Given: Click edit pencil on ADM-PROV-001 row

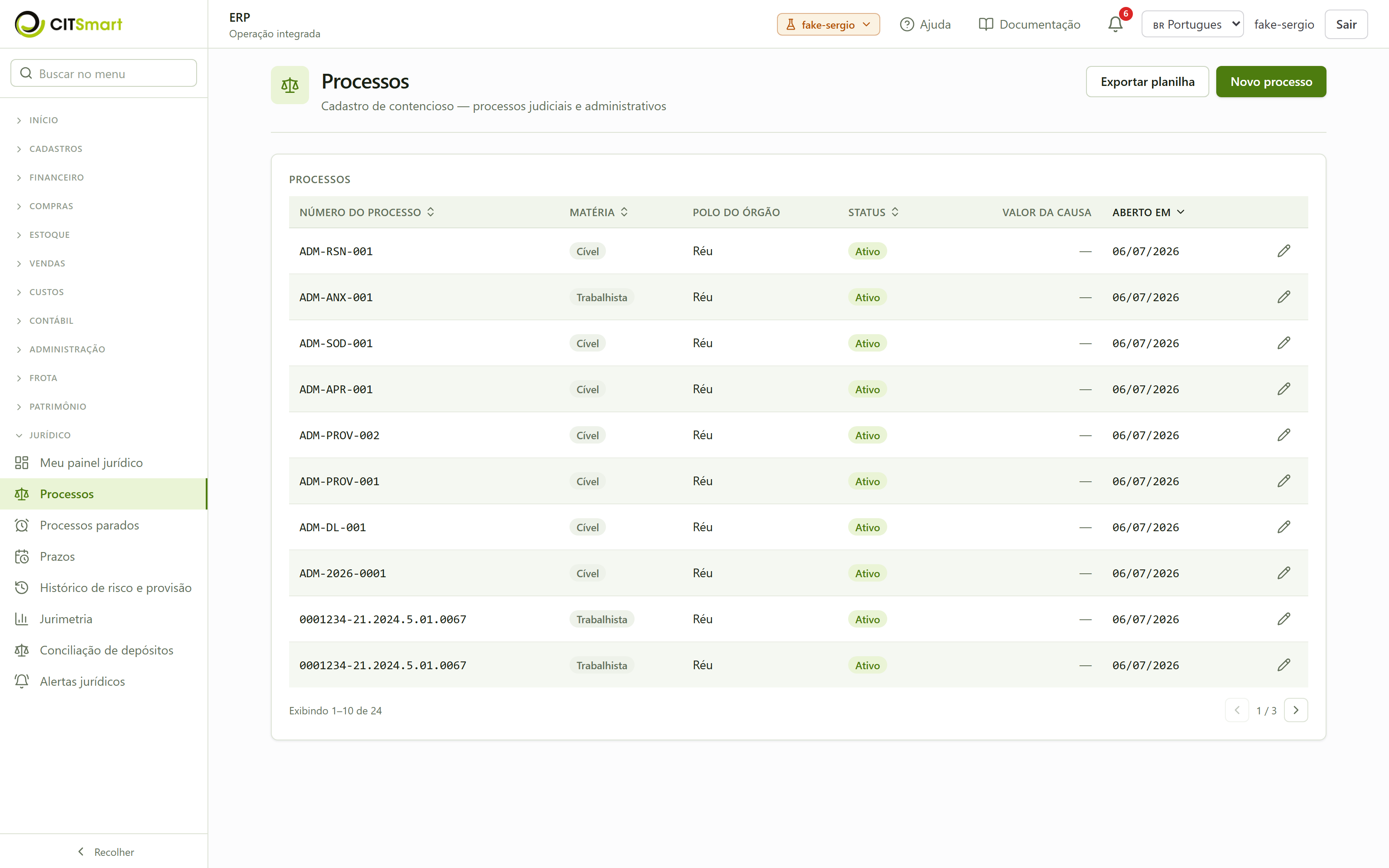Looking at the screenshot, I should coord(1284,480).
